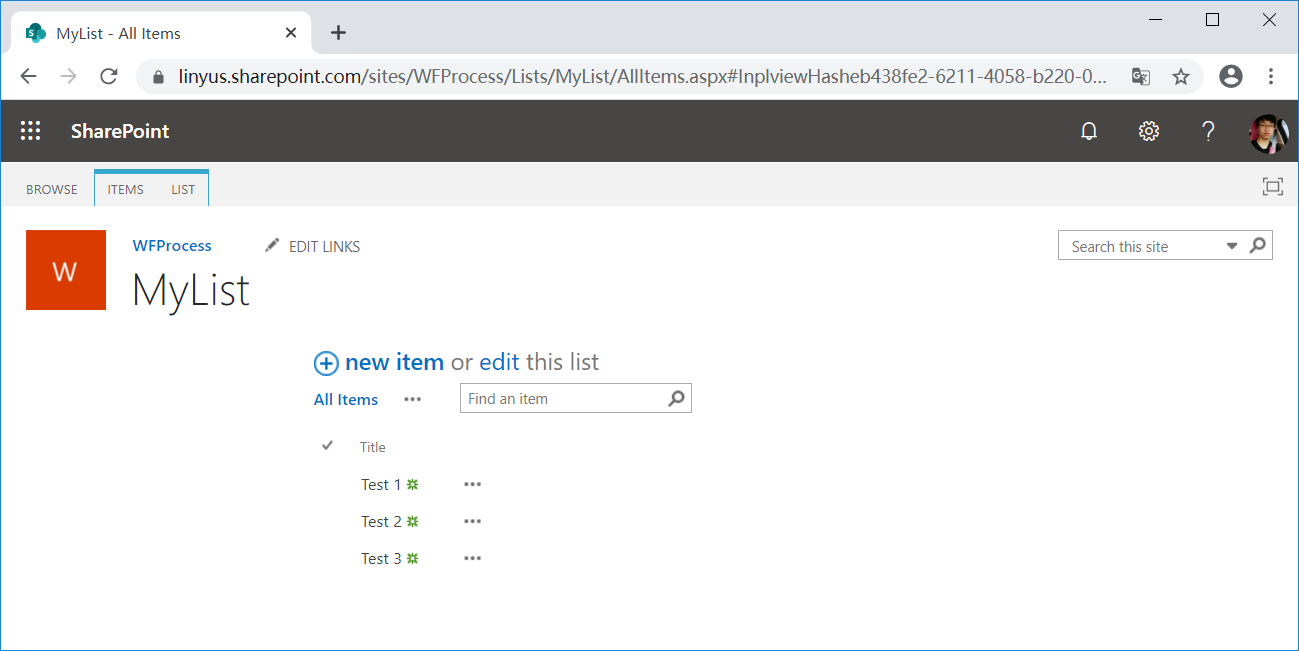The image size is (1299, 651).
Task: Bookmark this page with the star icon
Action: tap(1181, 76)
